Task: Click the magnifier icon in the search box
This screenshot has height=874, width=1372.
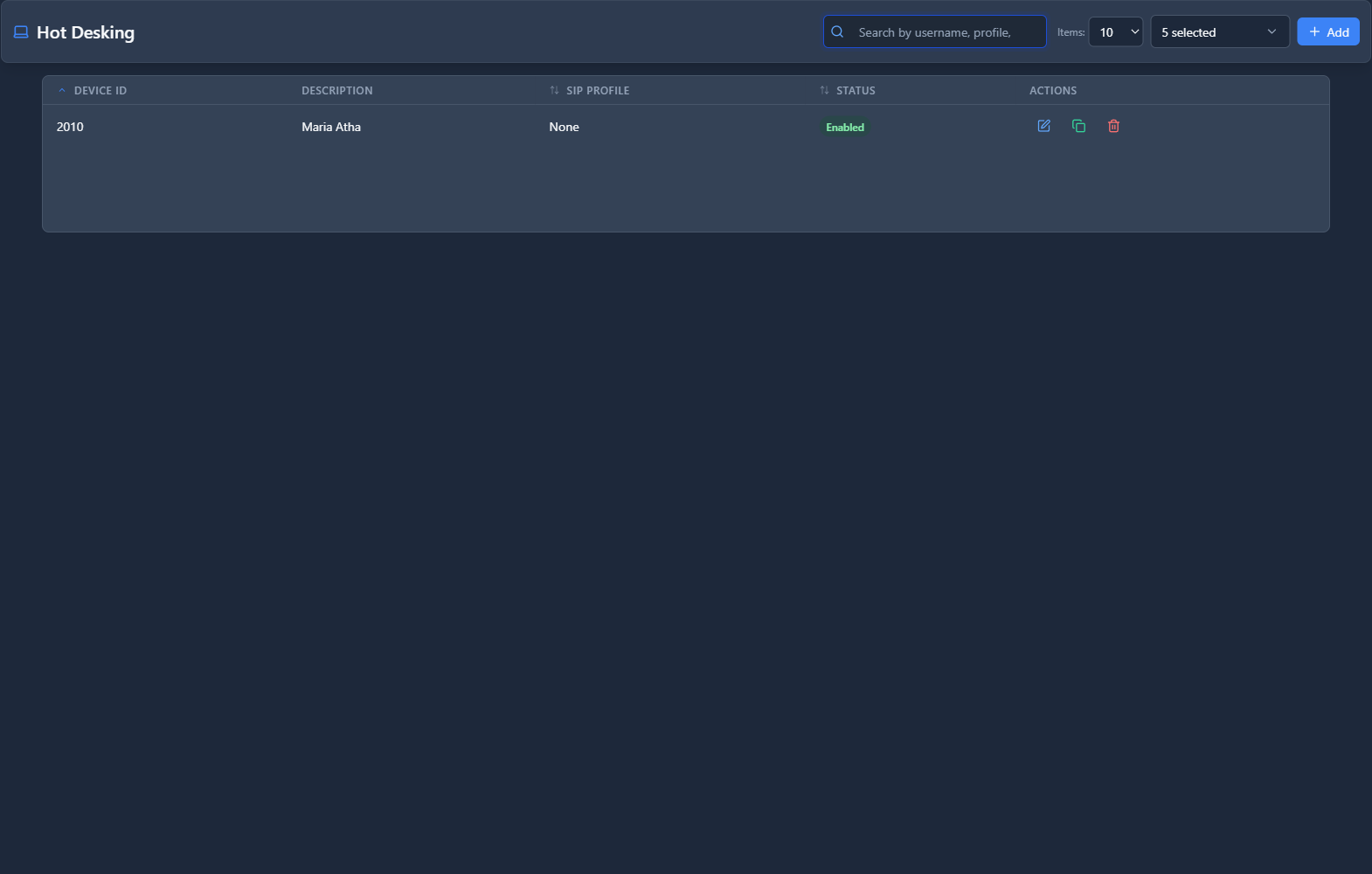Action: 837,32
